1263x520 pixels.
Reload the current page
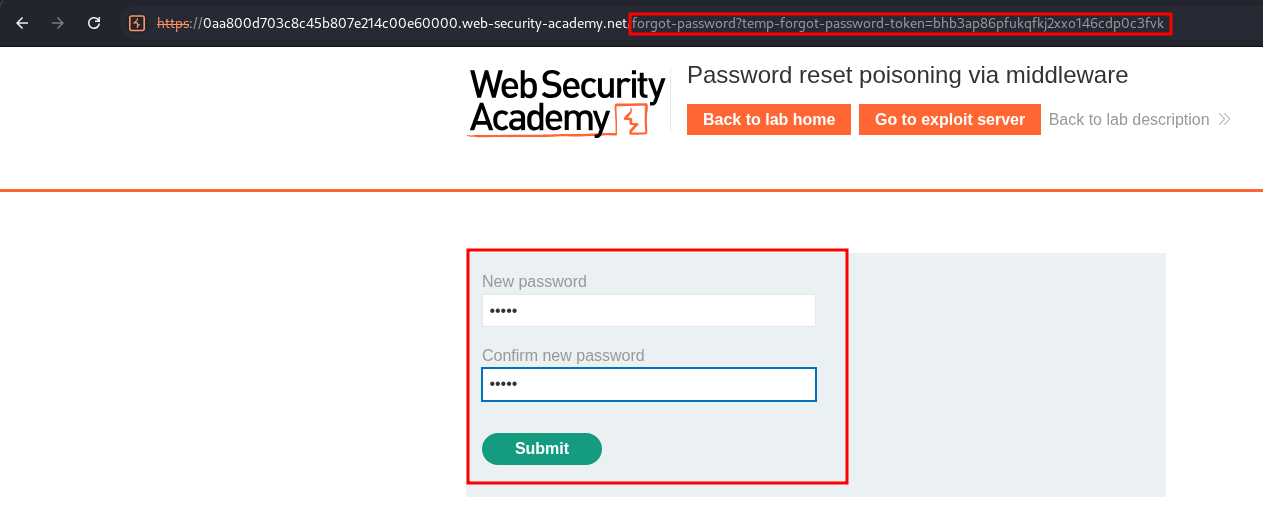pos(94,22)
